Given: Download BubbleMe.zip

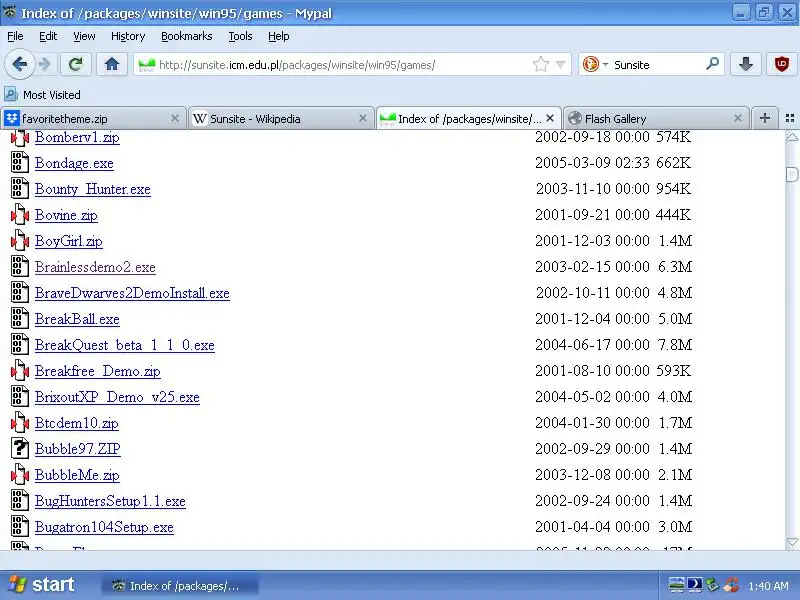Looking at the screenshot, I should pos(77,476).
